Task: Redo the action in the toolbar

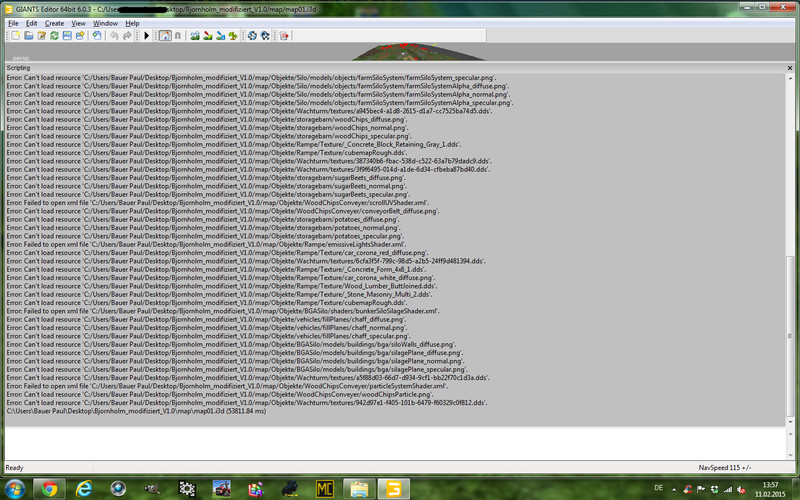Action: 127,36
